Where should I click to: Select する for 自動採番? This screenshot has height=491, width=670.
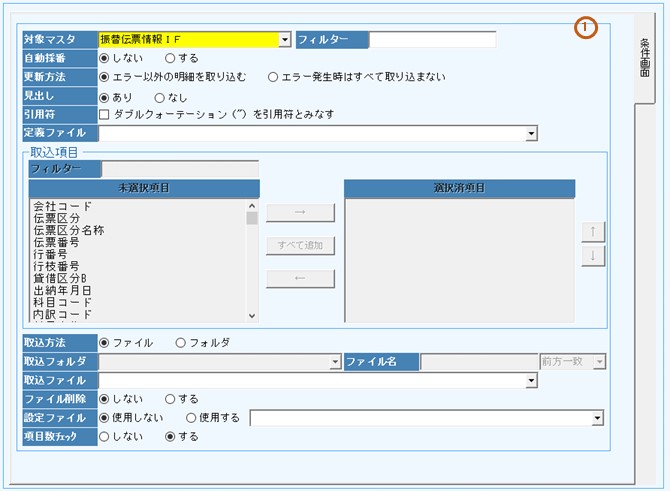[x=170, y=58]
